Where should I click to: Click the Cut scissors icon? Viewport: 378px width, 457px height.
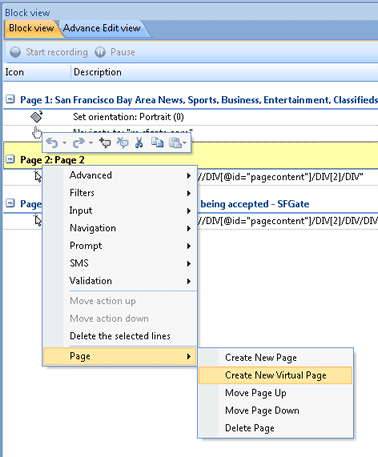coord(139,143)
